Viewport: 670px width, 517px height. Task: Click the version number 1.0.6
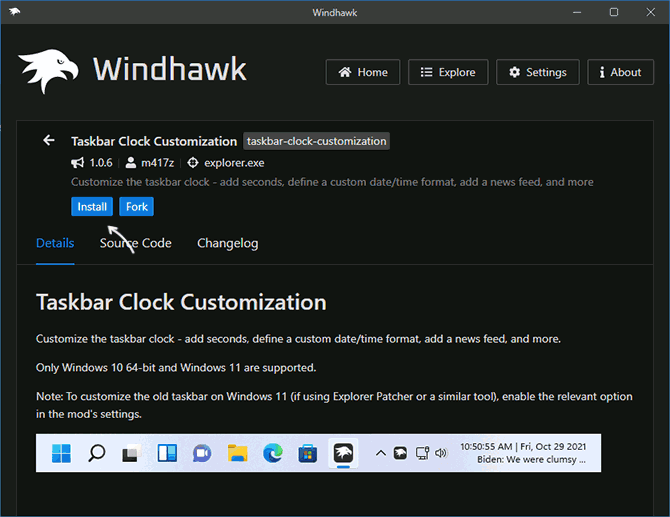click(101, 163)
